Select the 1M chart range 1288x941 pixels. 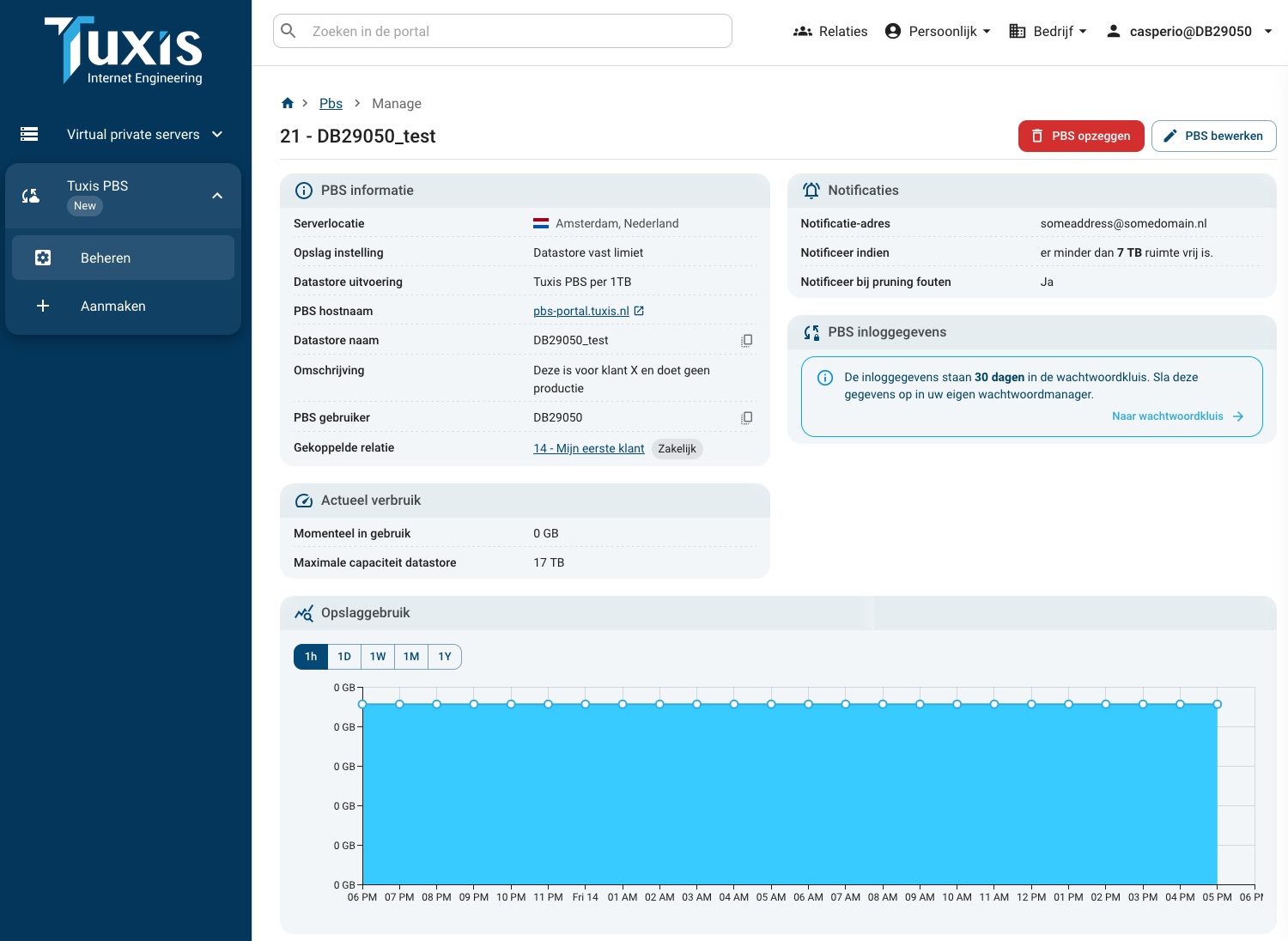[x=411, y=657]
